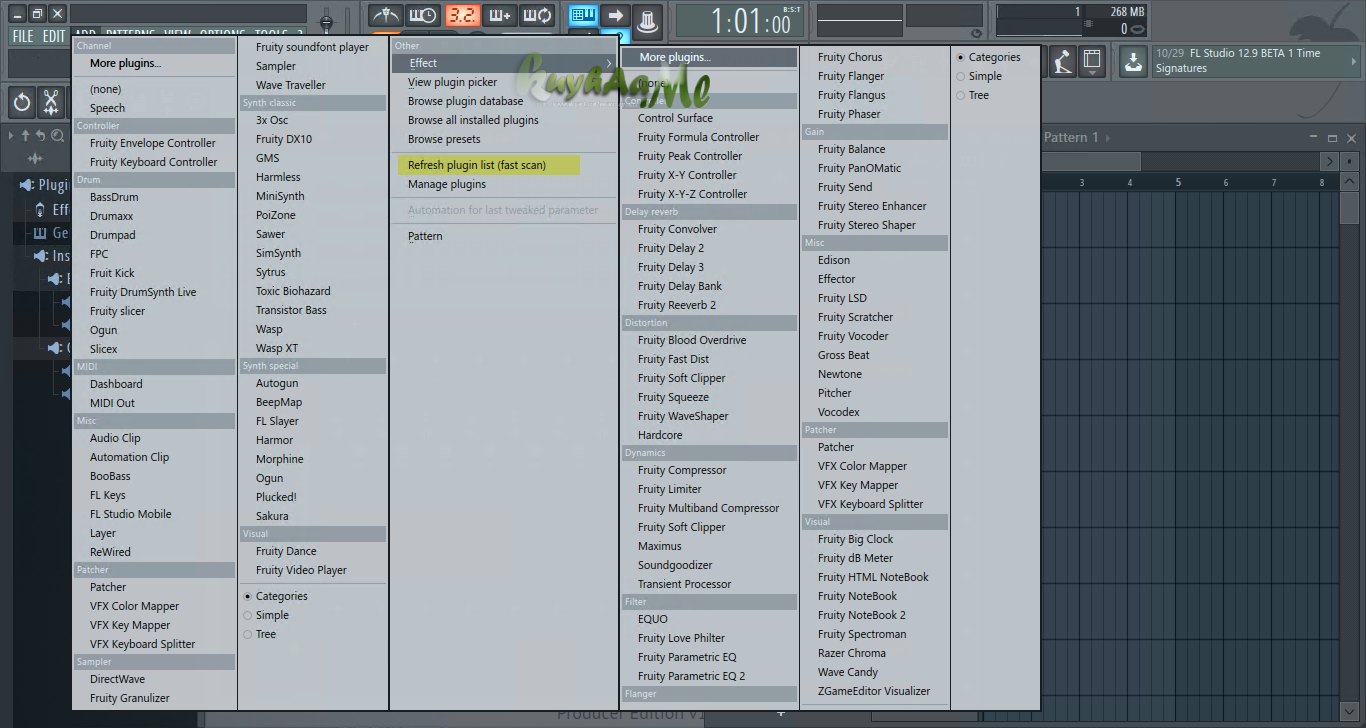Screen dimensions: 1366x728
Task: Add Fruity Parametric EQ 2
Action: pyautogui.click(x=691, y=676)
